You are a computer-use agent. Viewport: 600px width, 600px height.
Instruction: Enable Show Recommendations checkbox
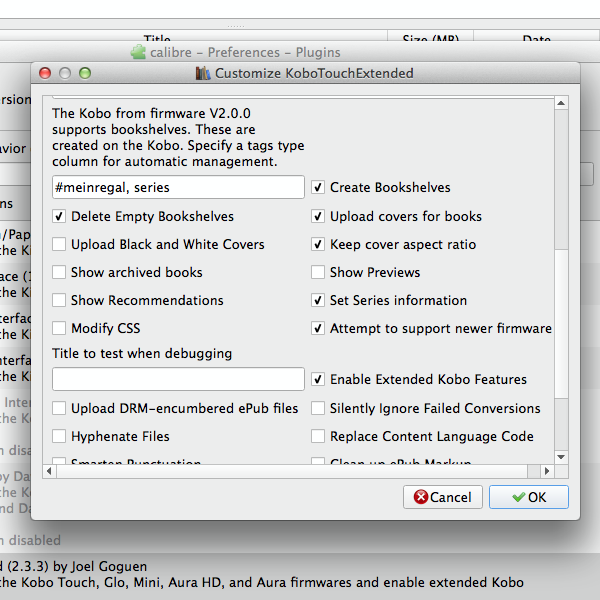(x=59, y=300)
